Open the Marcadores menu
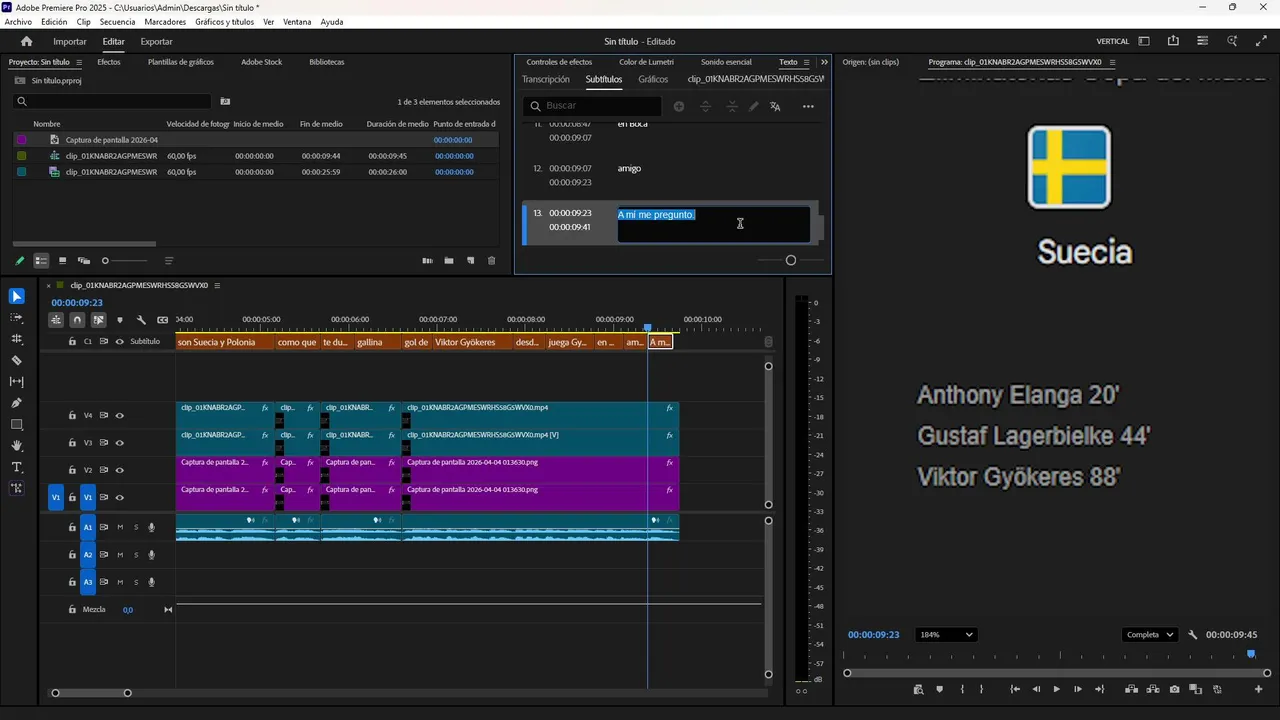 point(165,22)
